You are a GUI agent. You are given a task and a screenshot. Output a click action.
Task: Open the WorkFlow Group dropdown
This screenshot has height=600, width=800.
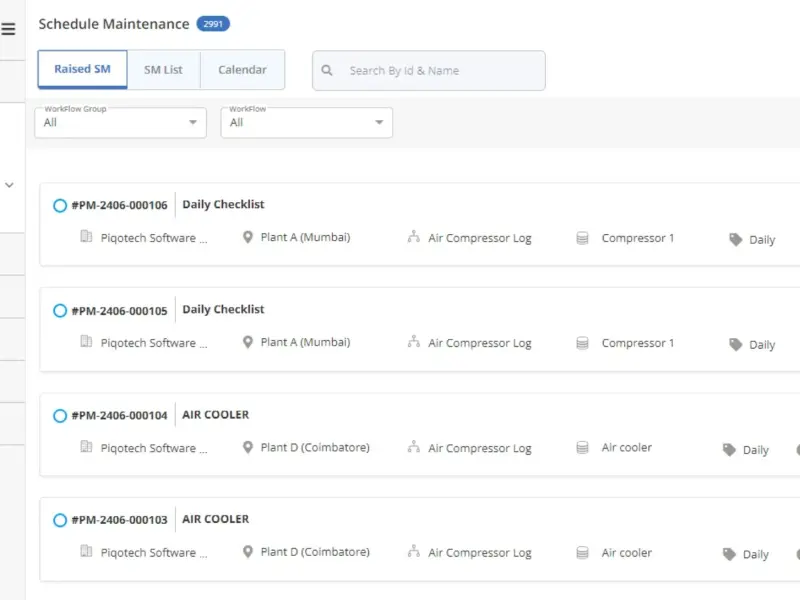pos(120,122)
